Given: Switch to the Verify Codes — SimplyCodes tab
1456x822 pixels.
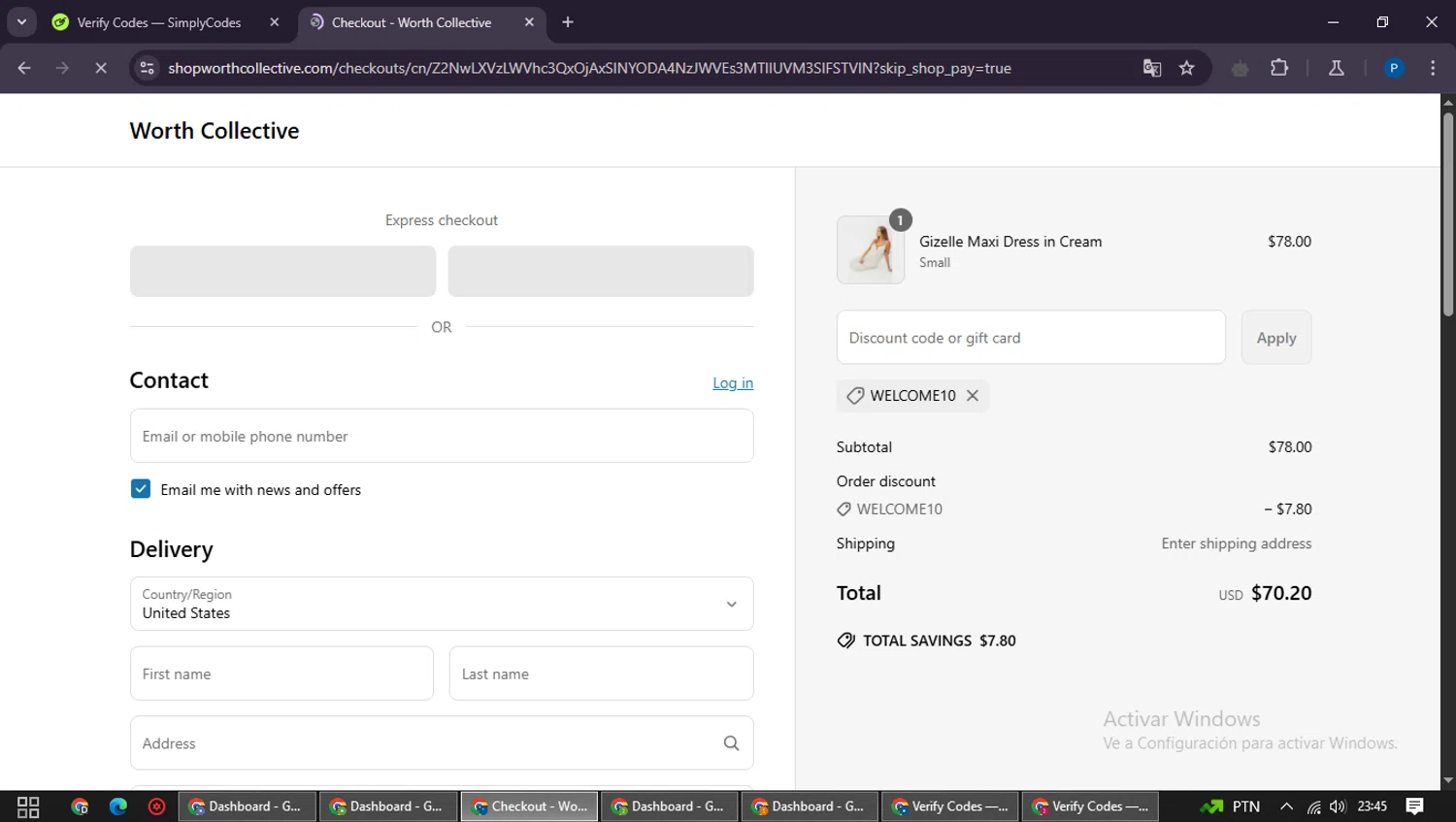Looking at the screenshot, I should [159, 22].
